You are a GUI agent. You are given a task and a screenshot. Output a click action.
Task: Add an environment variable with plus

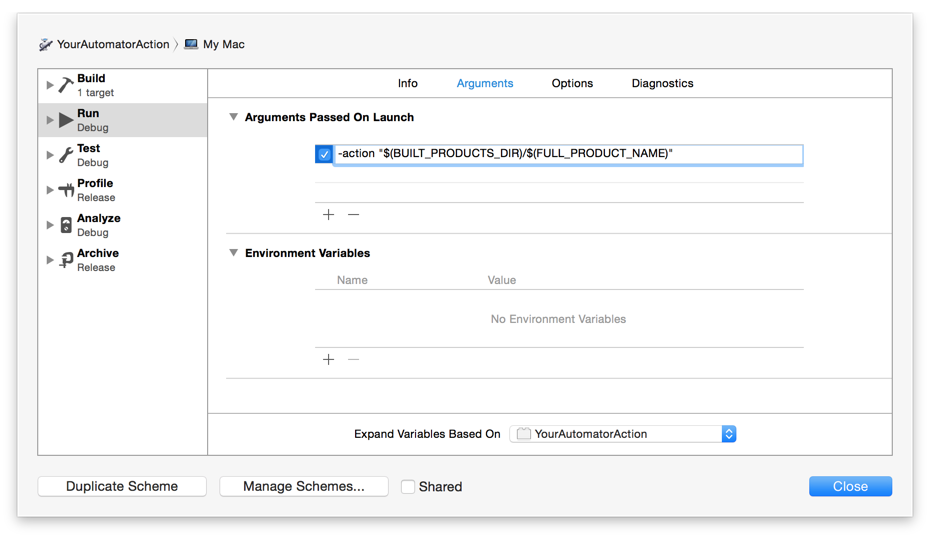click(x=329, y=359)
